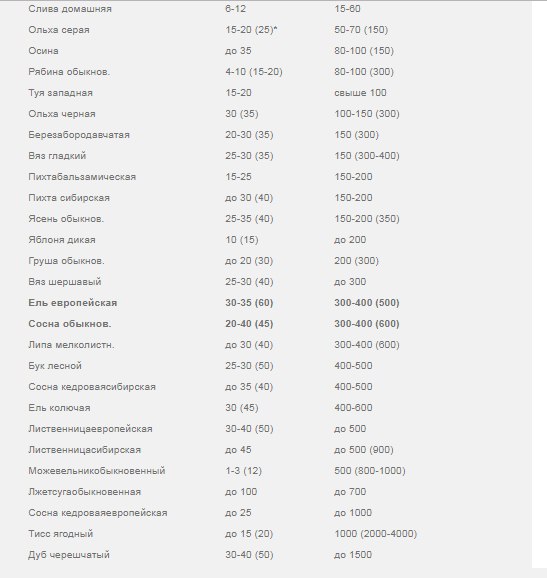Click 'свыше 100' in Туя западная row
Viewport: 547px width, 578px height.
[360, 93]
